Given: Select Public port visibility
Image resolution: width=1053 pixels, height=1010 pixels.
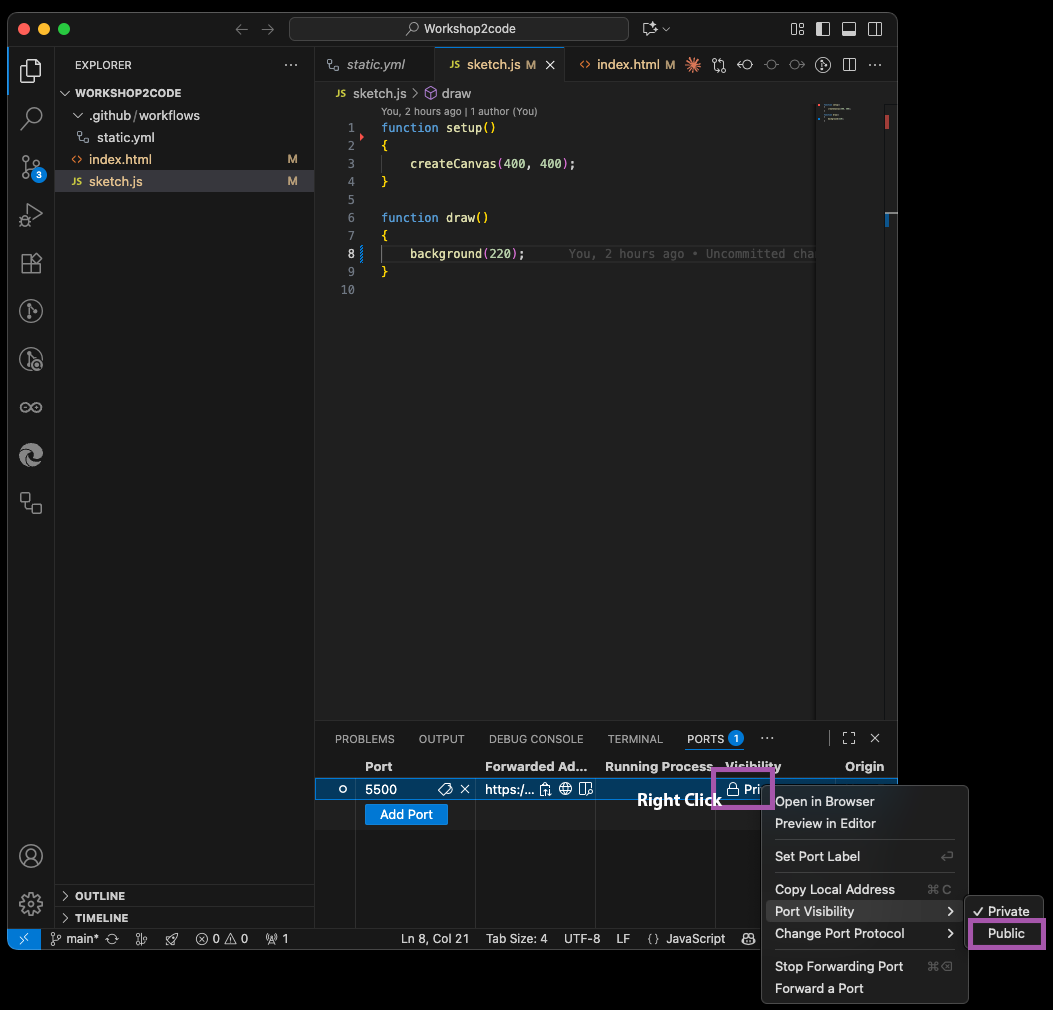Looking at the screenshot, I should point(1005,933).
